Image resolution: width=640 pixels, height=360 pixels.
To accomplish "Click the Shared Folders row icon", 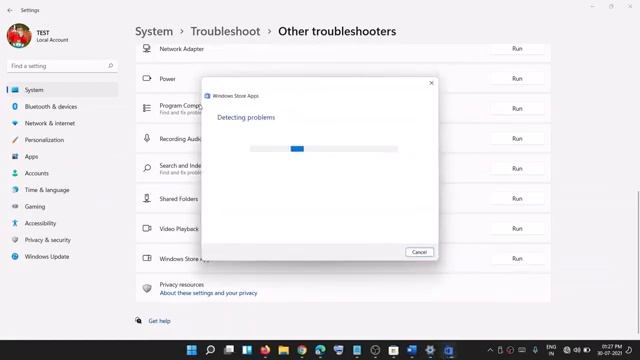I will (147, 198).
